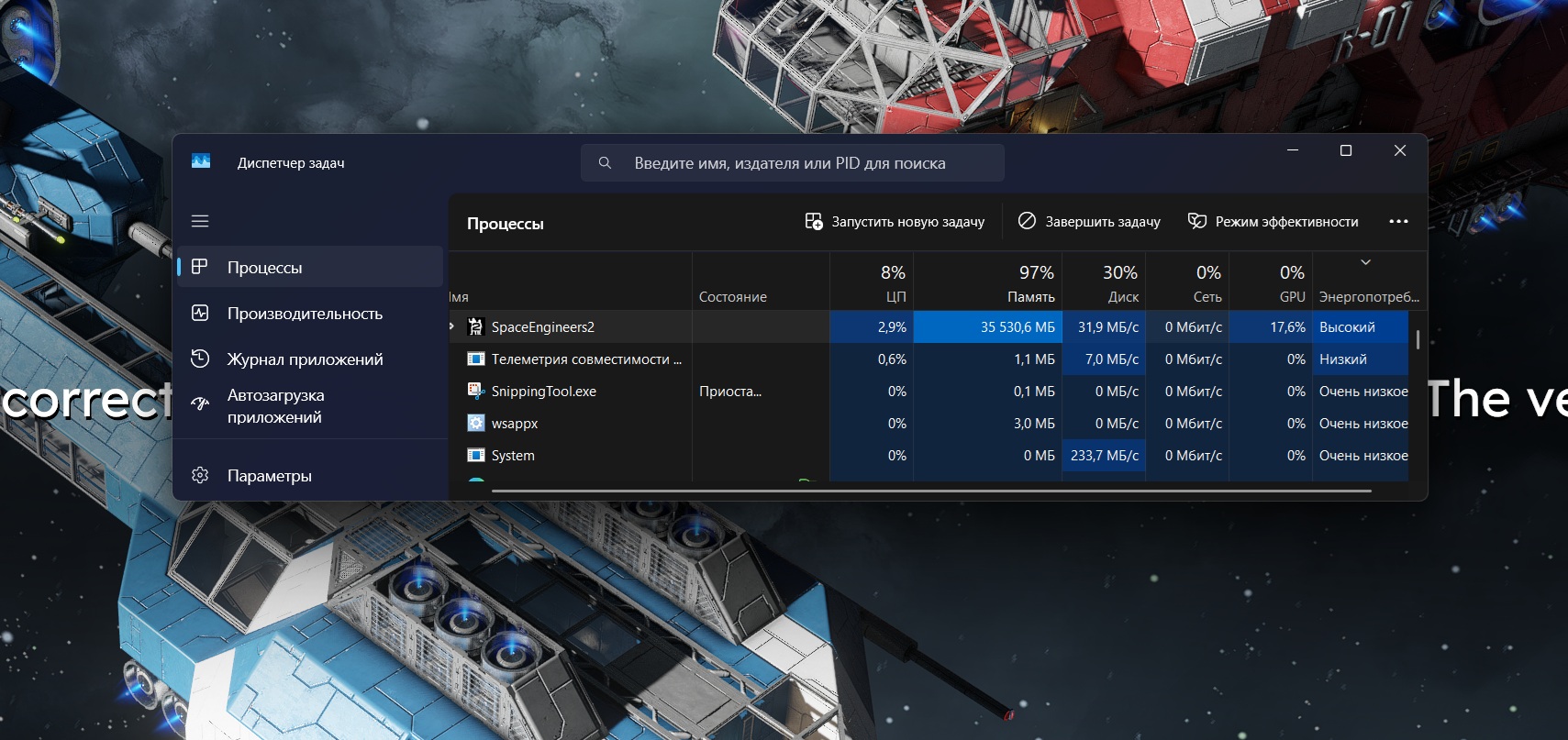Click the search magnifier icon
1568x740 pixels.
click(x=605, y=163)
